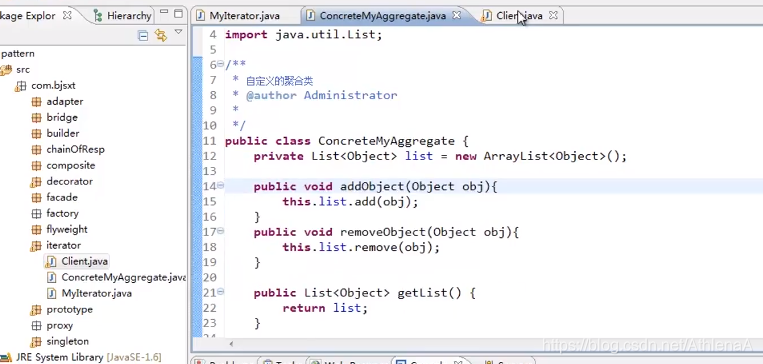
Task: Select the flyweight package
Action: click(67, 229)
